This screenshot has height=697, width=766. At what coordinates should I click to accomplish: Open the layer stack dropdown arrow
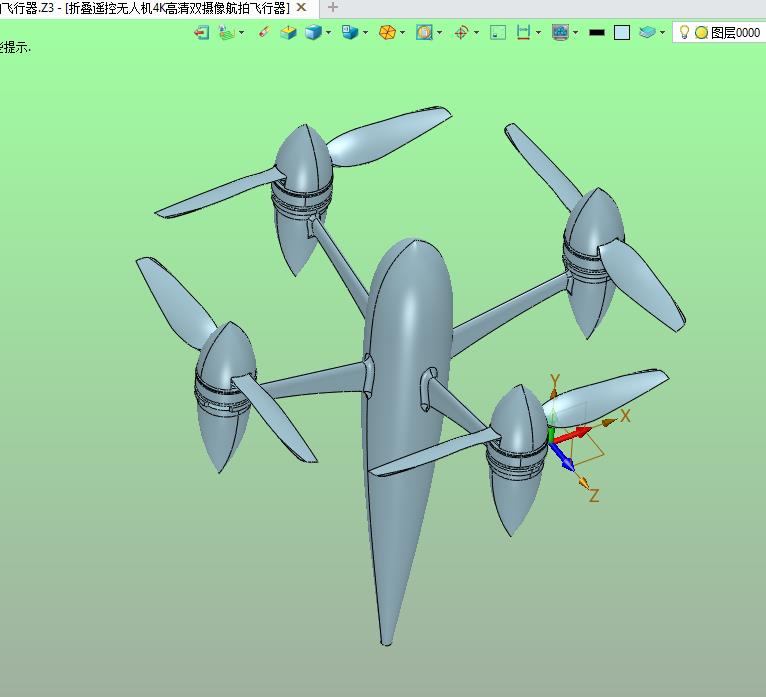[662, 33]
